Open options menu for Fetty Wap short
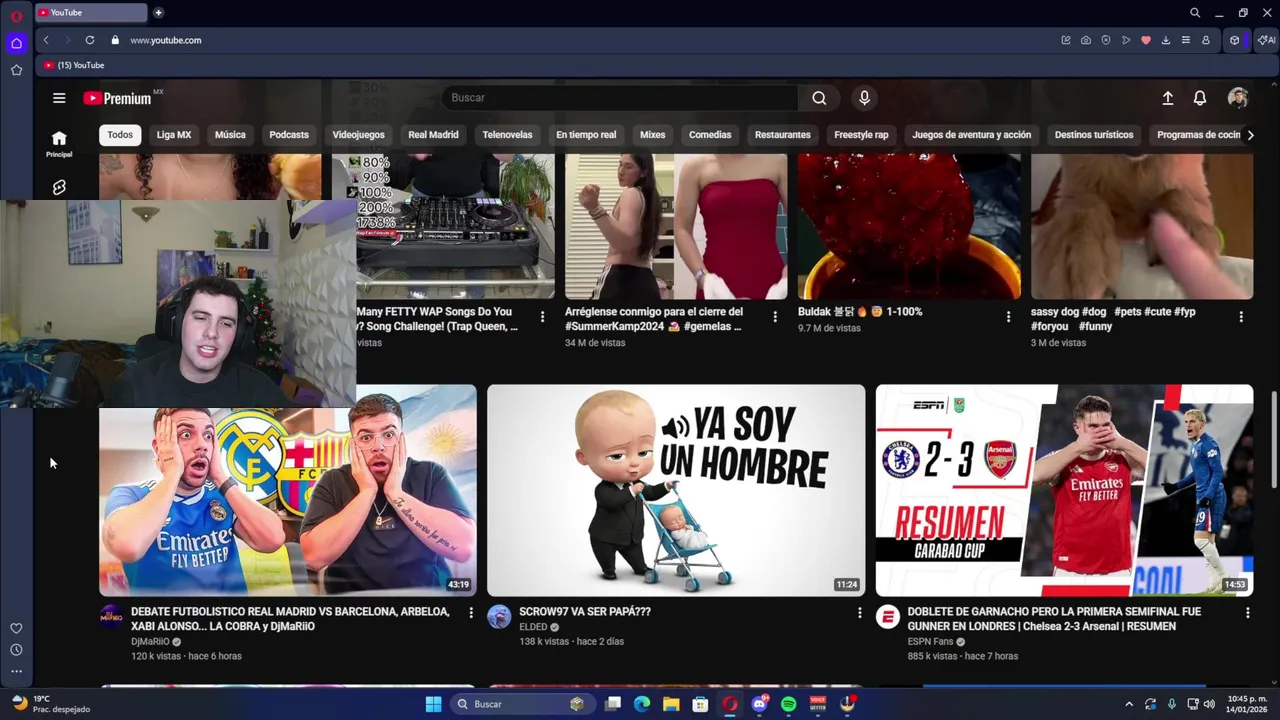Viewport: 1280px width, 720px height. pyautogui.click(x=542, y=316)
